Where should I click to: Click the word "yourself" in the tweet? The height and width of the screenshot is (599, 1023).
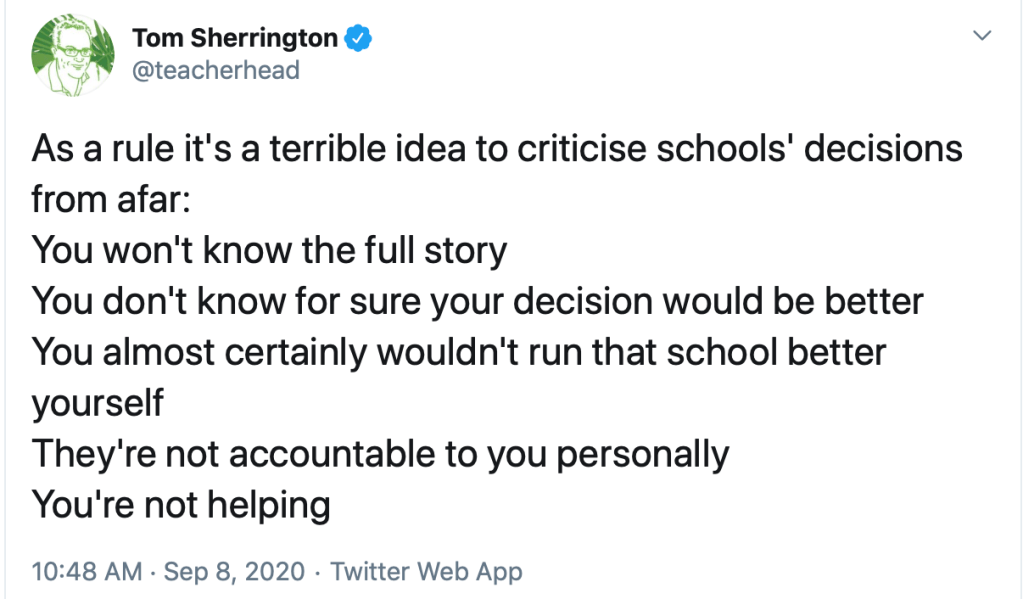coord(97,403)
